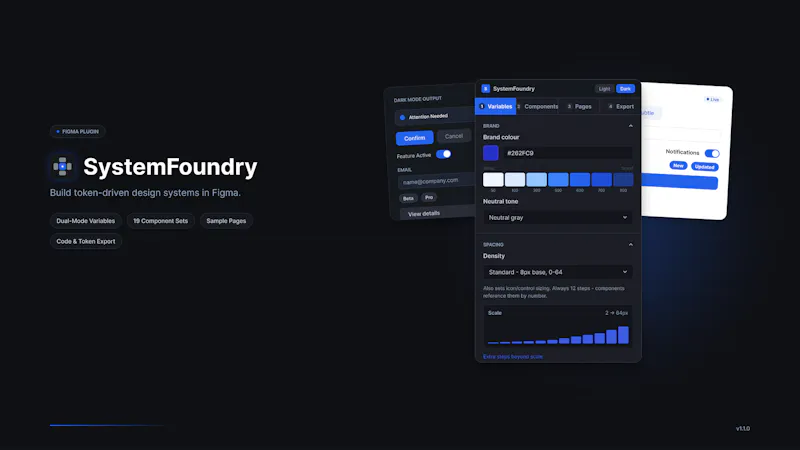Select the 50 shade swatch

tap(493, 180)
